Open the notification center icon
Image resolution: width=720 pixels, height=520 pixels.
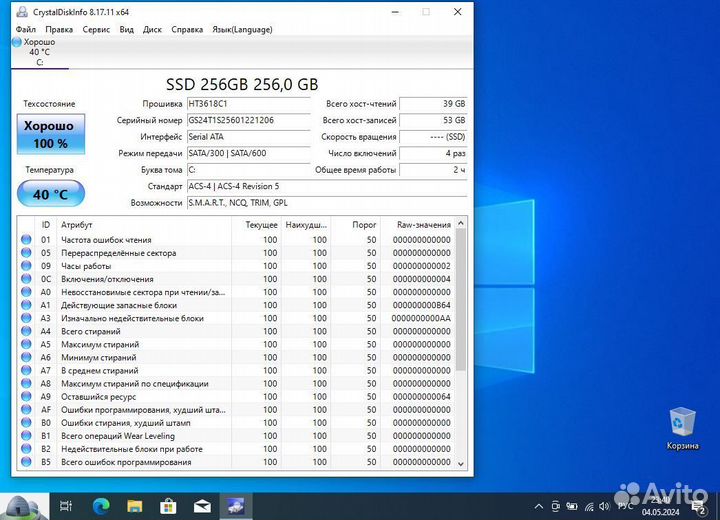(x=699, y=507)
